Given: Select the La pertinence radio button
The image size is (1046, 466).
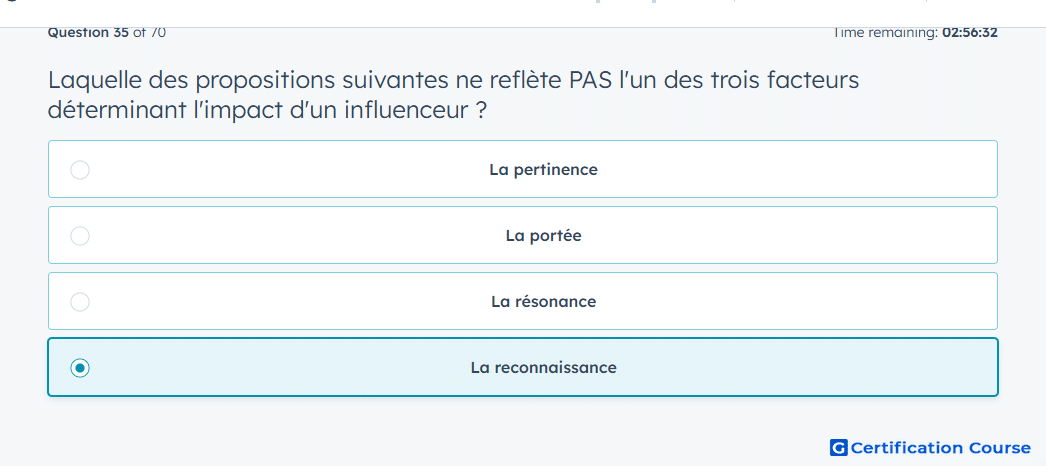Looking at the screenshot, I should point(80,170).
